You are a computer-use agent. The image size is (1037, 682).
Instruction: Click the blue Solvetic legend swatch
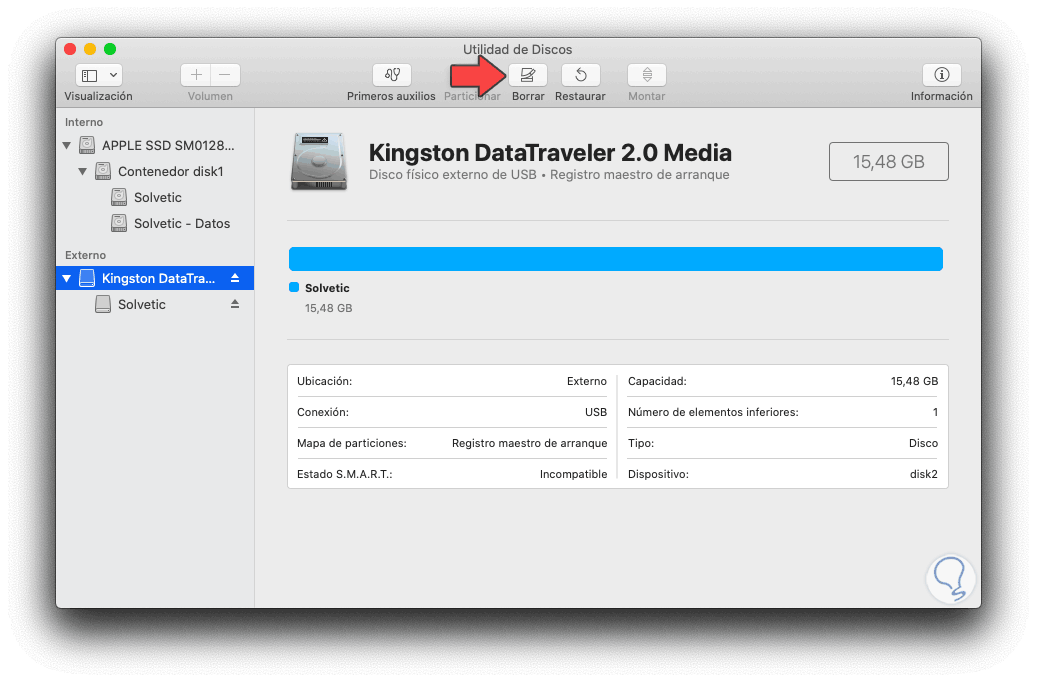point(294,287)
